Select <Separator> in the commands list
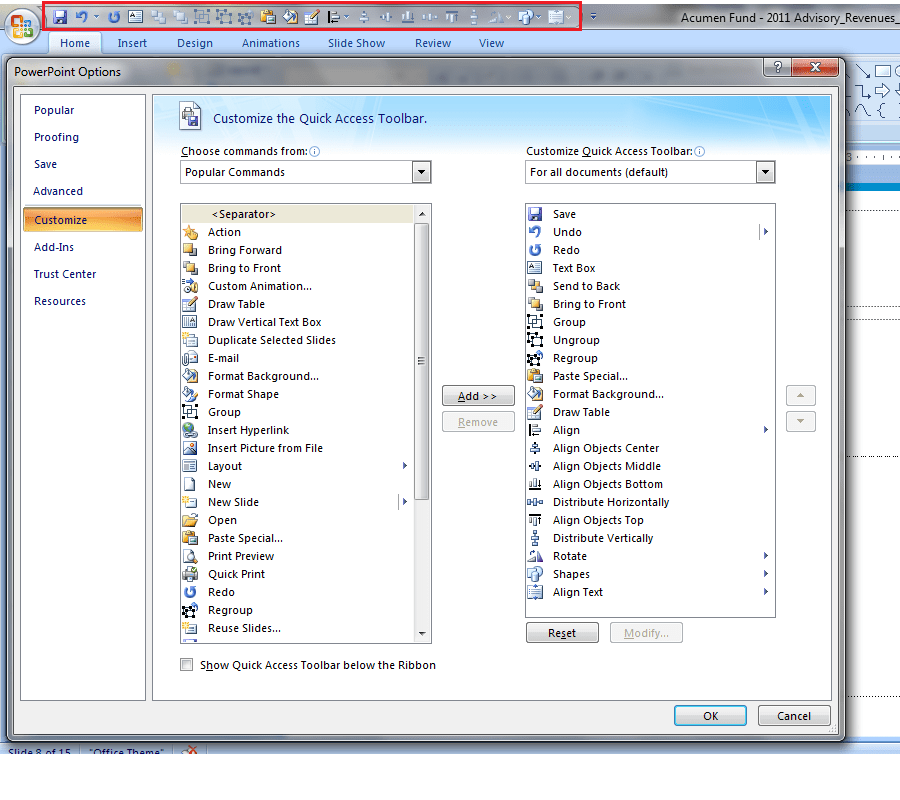Image resolution: width=900 pixels, height=800 pixels. click(x=297, y=214)
